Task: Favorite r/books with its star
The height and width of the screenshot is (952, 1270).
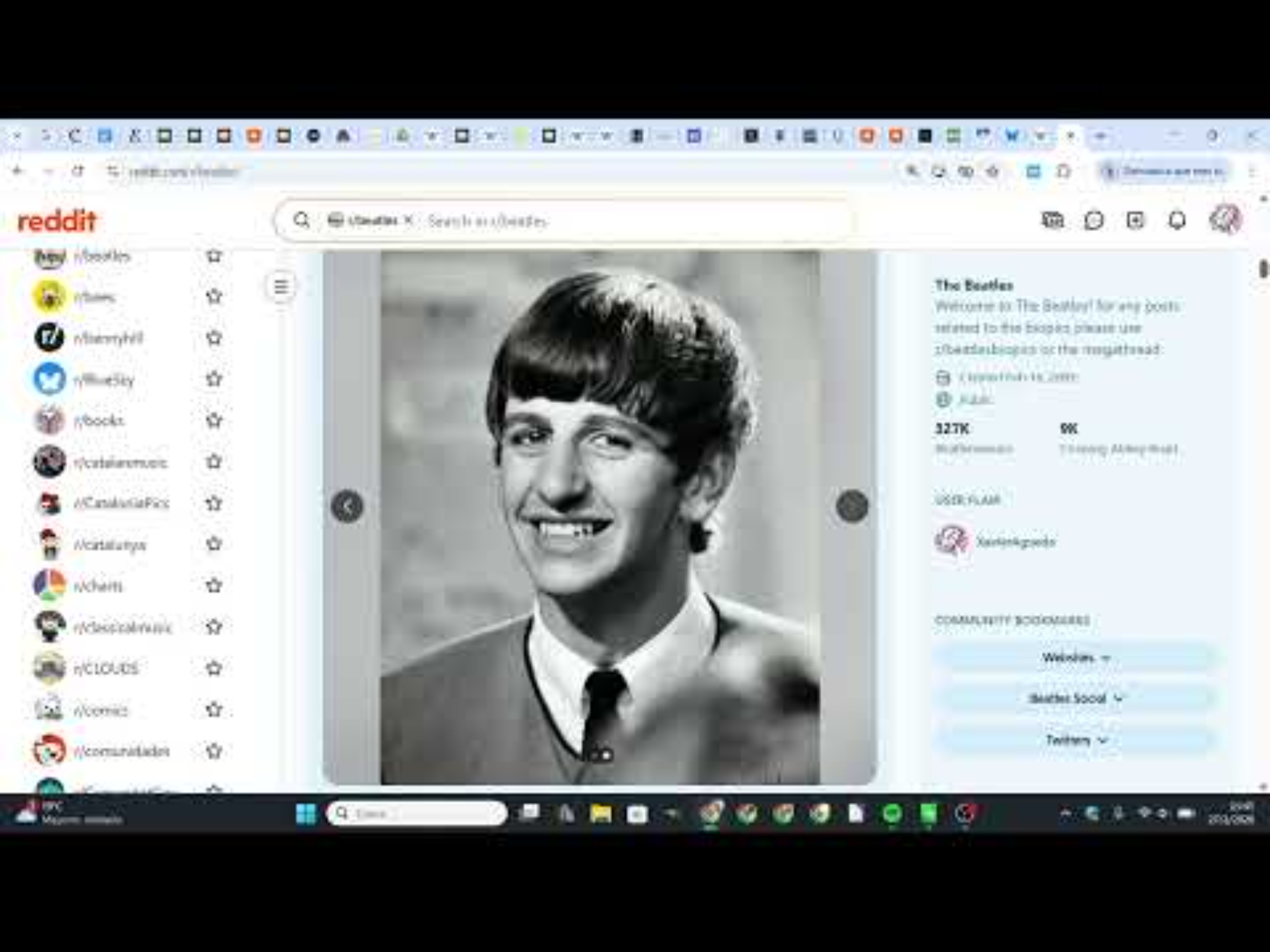Action: click(214, 420)
